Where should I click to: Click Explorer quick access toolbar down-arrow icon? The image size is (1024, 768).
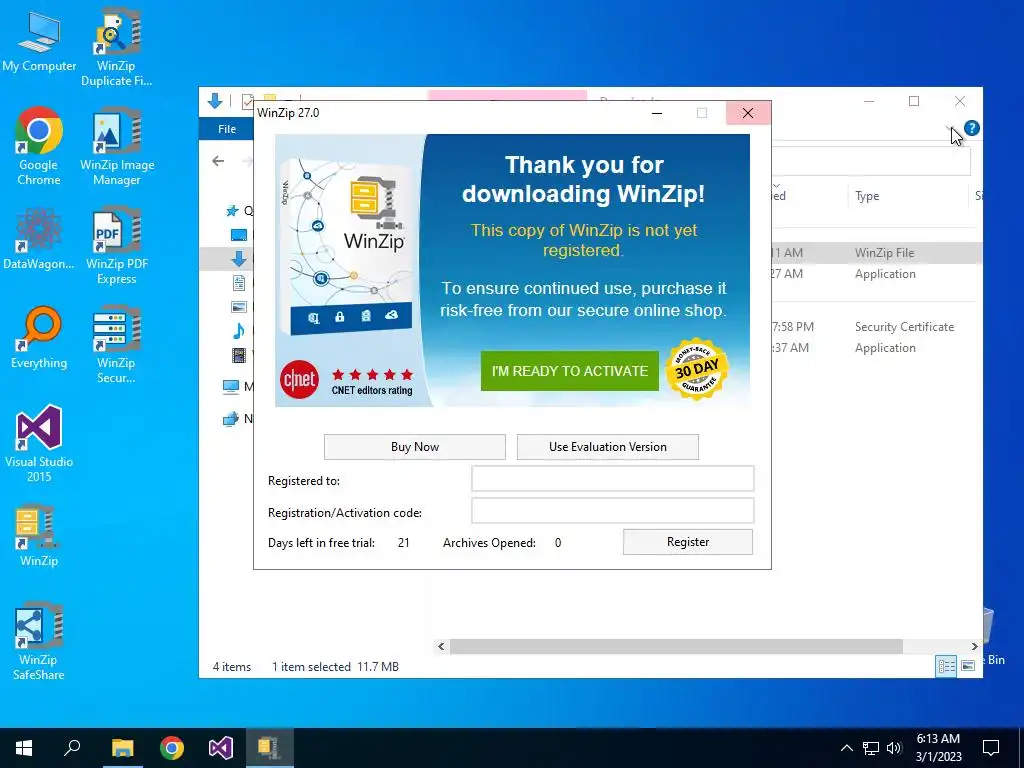pyautogui.click(x=215, y=101)
